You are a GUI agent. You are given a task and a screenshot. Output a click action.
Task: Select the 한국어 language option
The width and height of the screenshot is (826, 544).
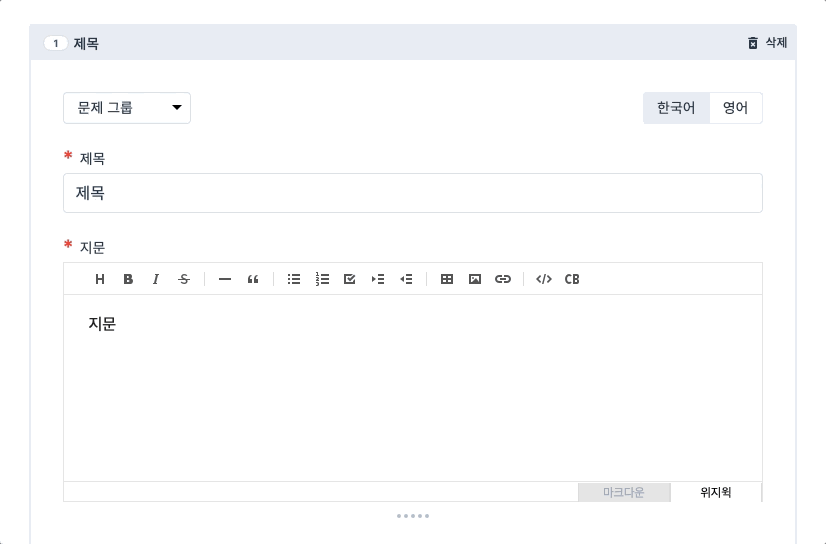coord(676,108)
